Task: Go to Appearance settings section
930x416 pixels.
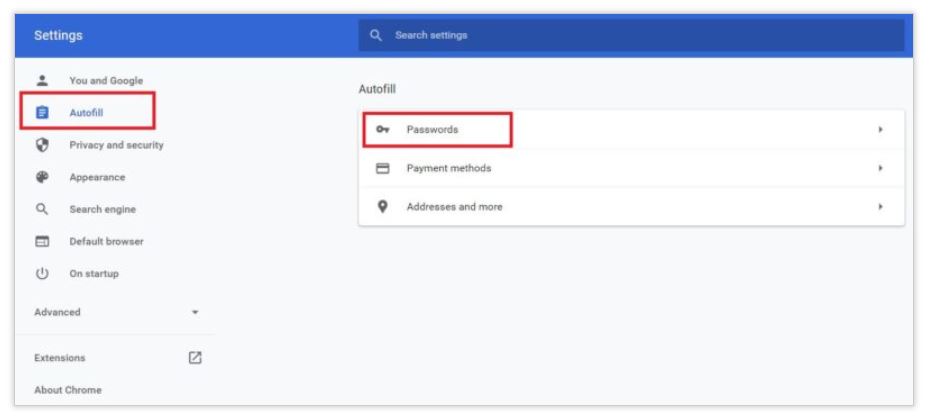Action: [97, 177]
